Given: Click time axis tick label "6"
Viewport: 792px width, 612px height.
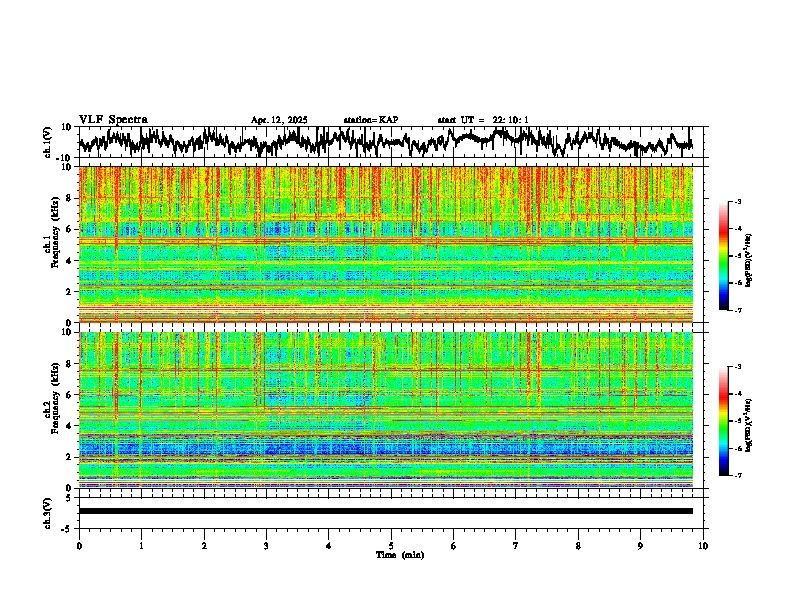Looking at the screenshot, I should coord(454,546).
